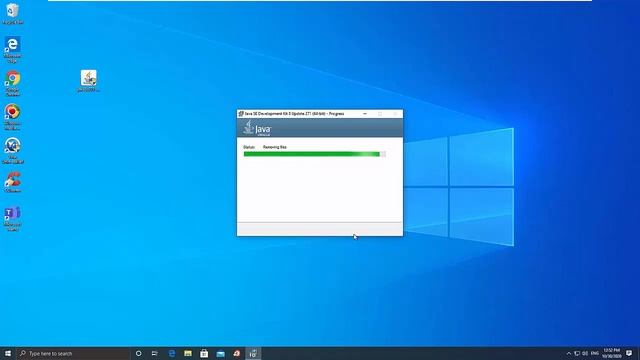The width and height of the screenshot is (640, 360).
Task: Open the red Office icon on the taskbar
Action: [x=237, y=353]
